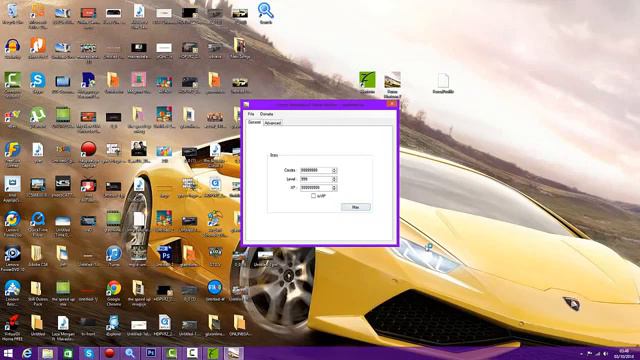Click the Credits field spinner arrows
Image resolution: width=640 pixels, height=360 pixels.
pyautogui.click(x=334, y=170)
